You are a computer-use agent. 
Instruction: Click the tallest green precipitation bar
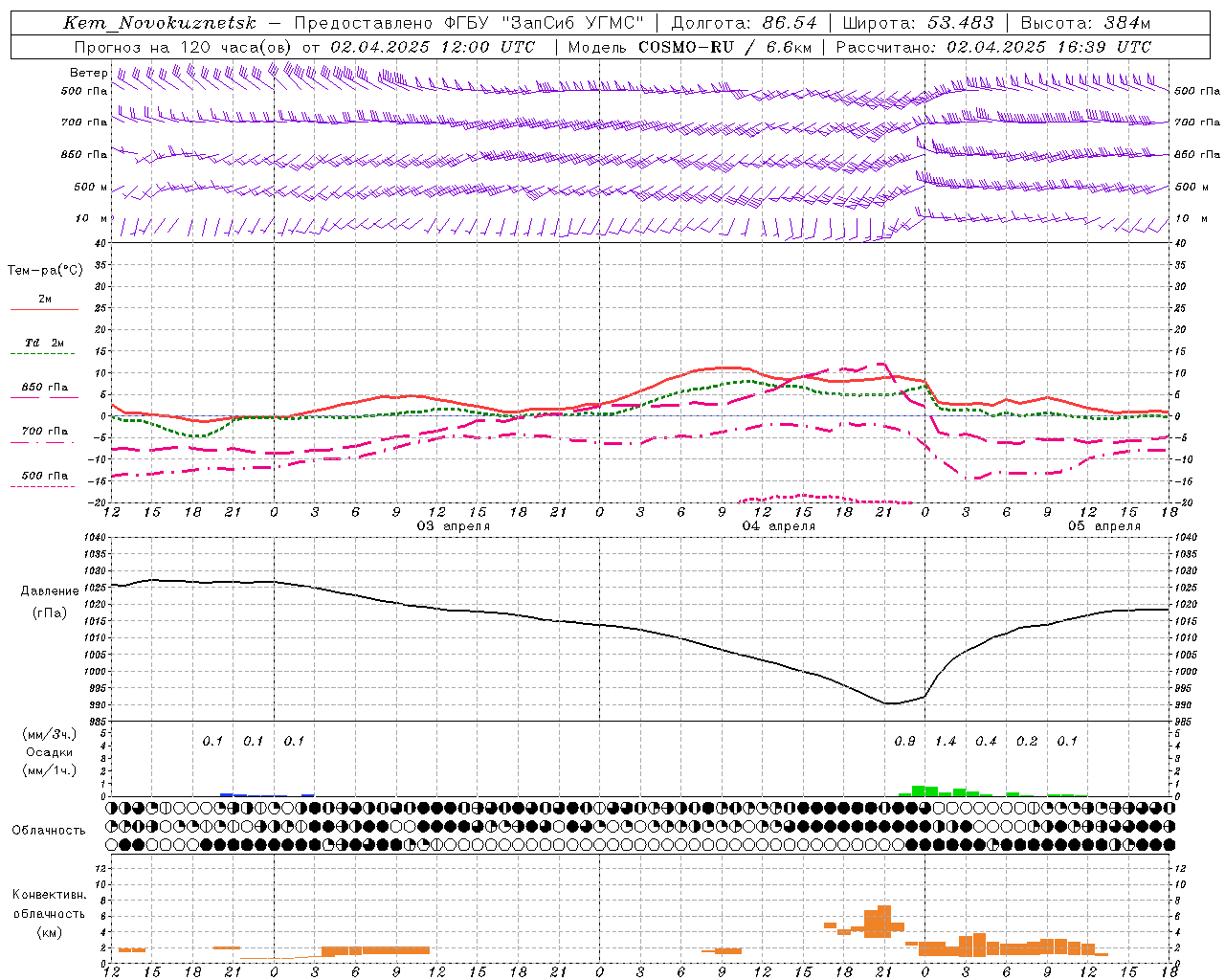(919, 791)
